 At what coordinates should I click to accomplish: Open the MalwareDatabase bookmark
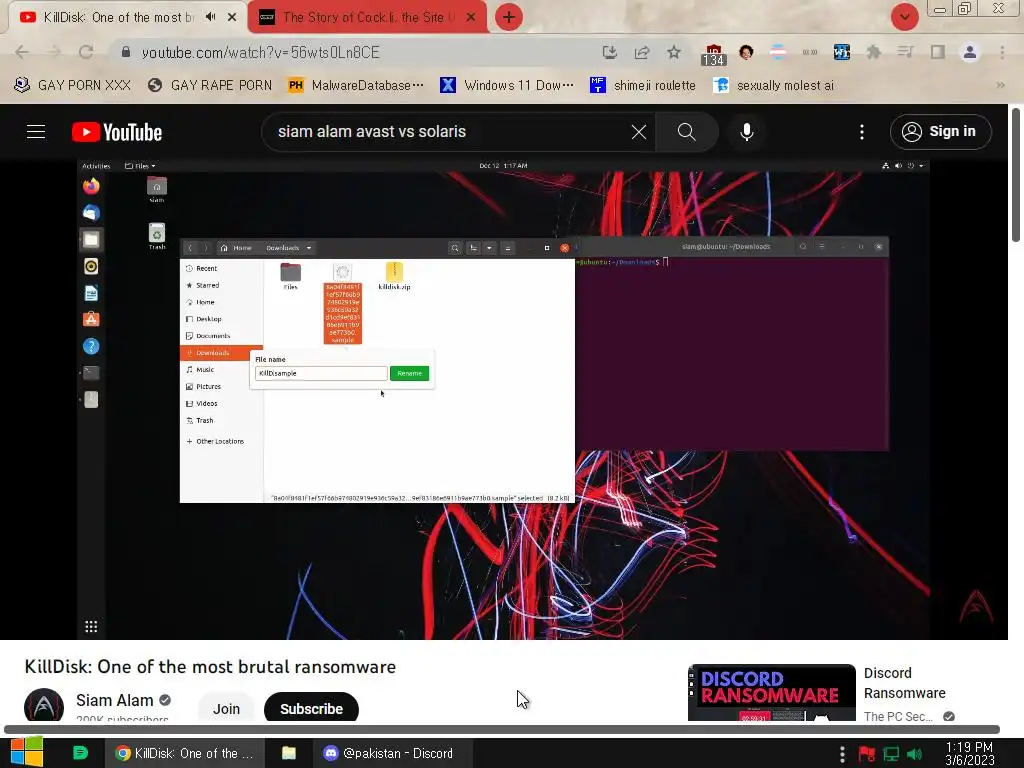tap(356, 86)
